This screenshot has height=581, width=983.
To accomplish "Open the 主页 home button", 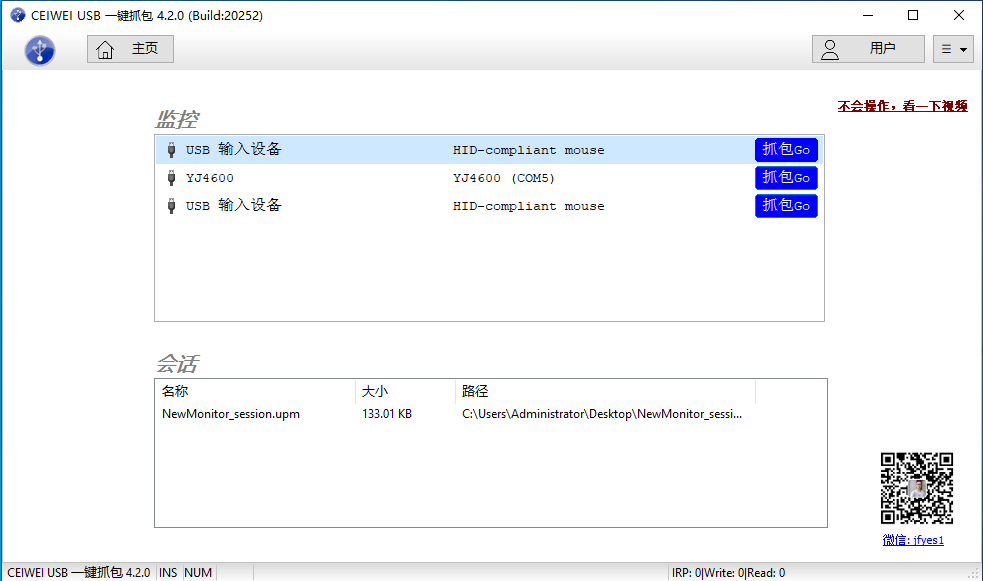I will 130,49.
